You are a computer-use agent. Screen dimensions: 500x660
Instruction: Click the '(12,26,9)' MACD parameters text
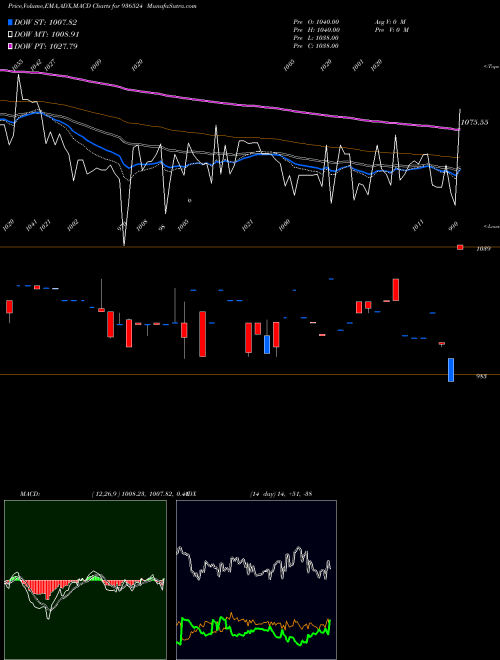(x=106, y=494)
